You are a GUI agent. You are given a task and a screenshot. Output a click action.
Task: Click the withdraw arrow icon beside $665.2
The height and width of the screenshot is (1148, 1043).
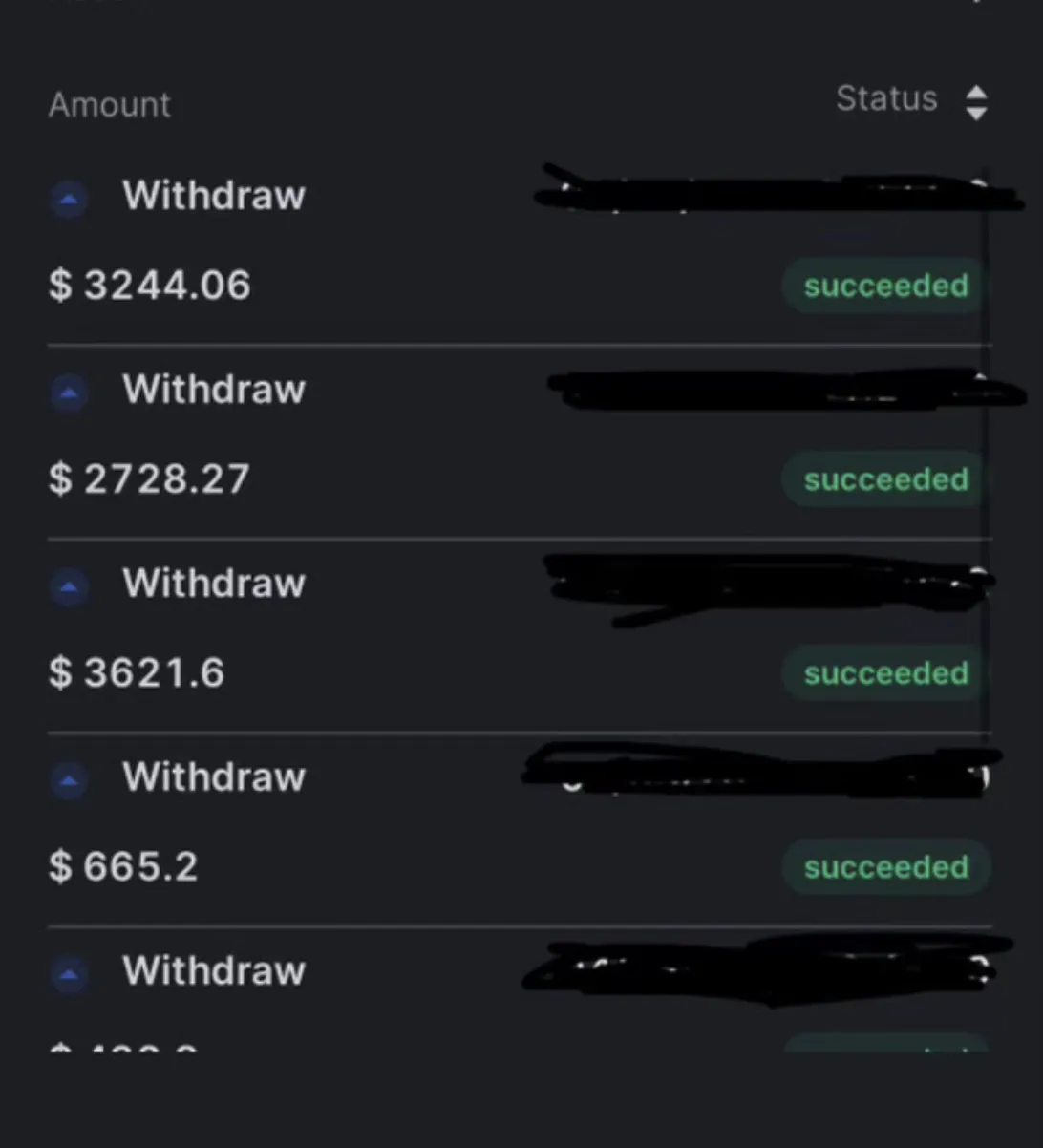69,780
